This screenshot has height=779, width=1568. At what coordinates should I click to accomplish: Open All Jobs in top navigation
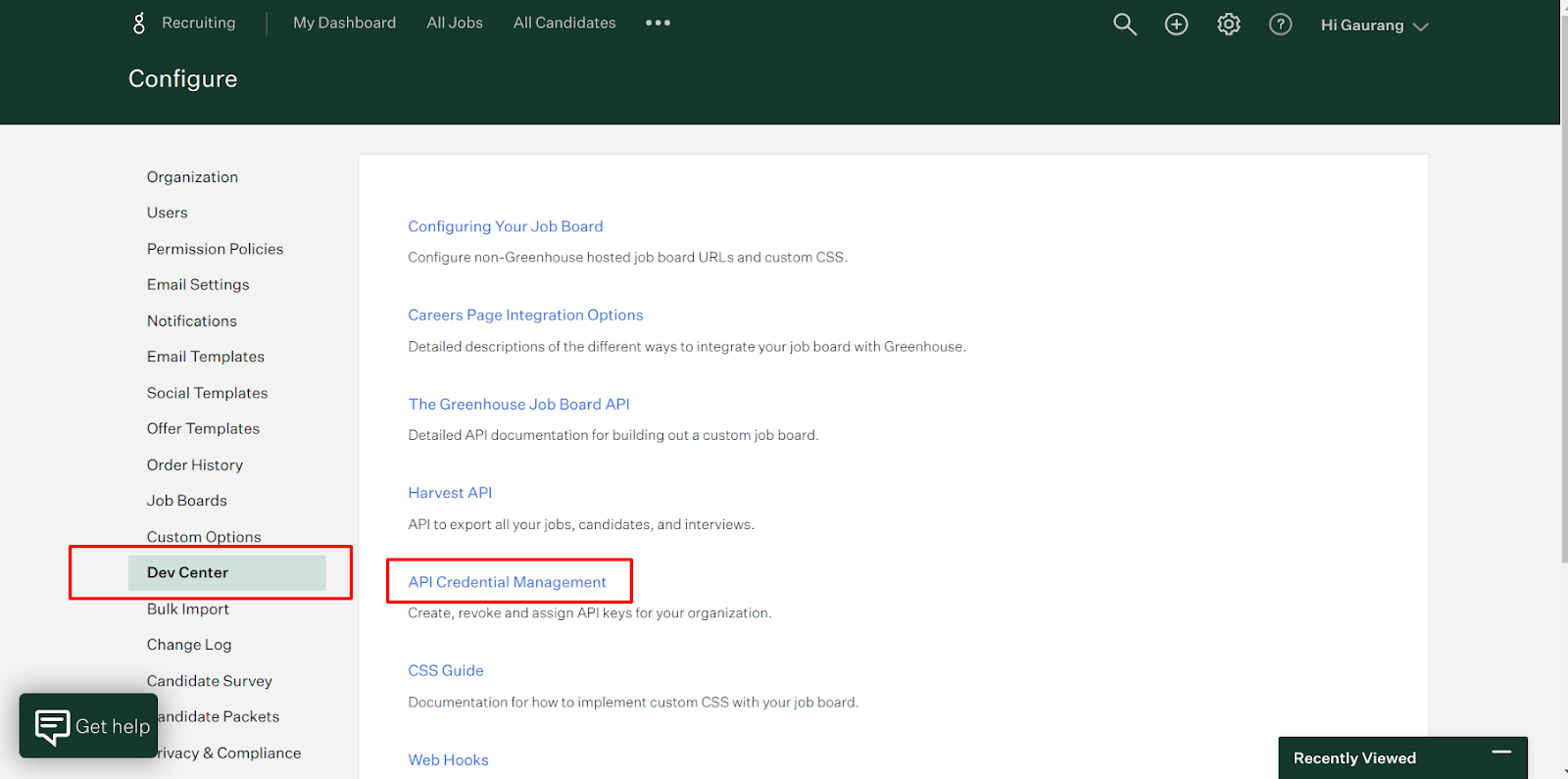pos(455,23)
